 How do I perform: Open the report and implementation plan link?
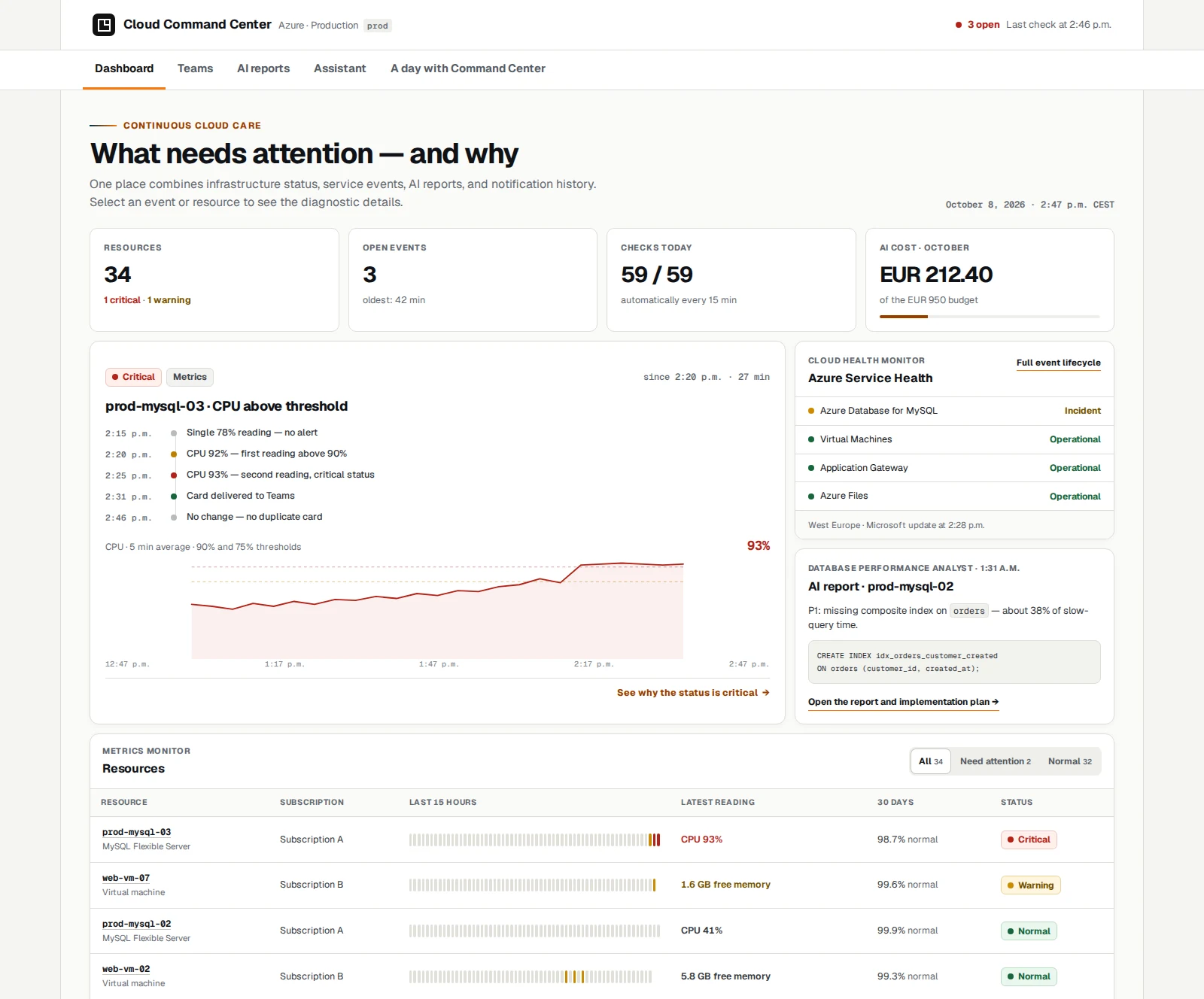[x=903, y=702]
